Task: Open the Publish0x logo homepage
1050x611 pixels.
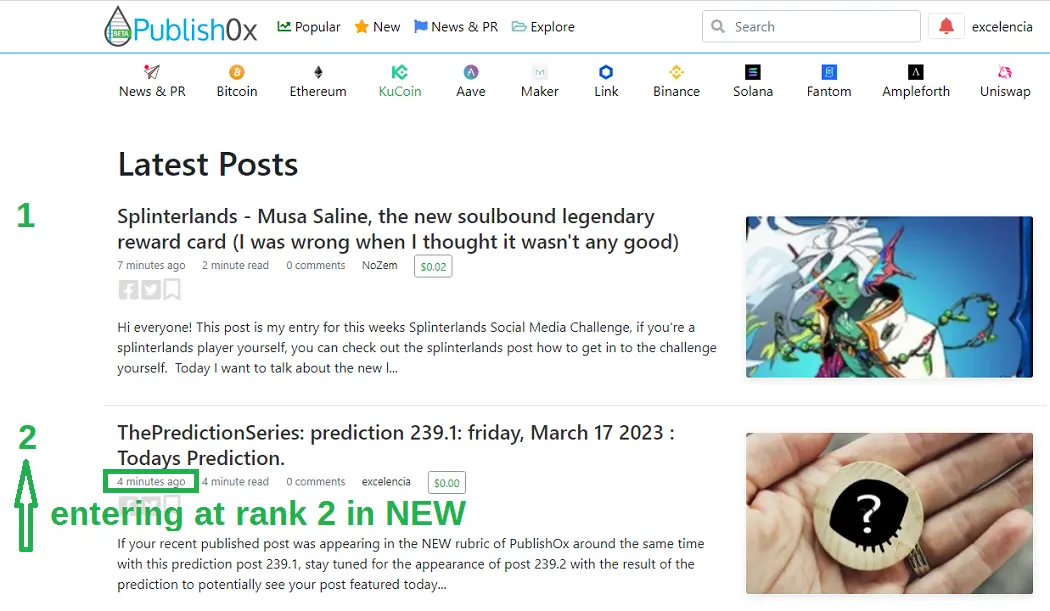Action: [x=181, y=27]
